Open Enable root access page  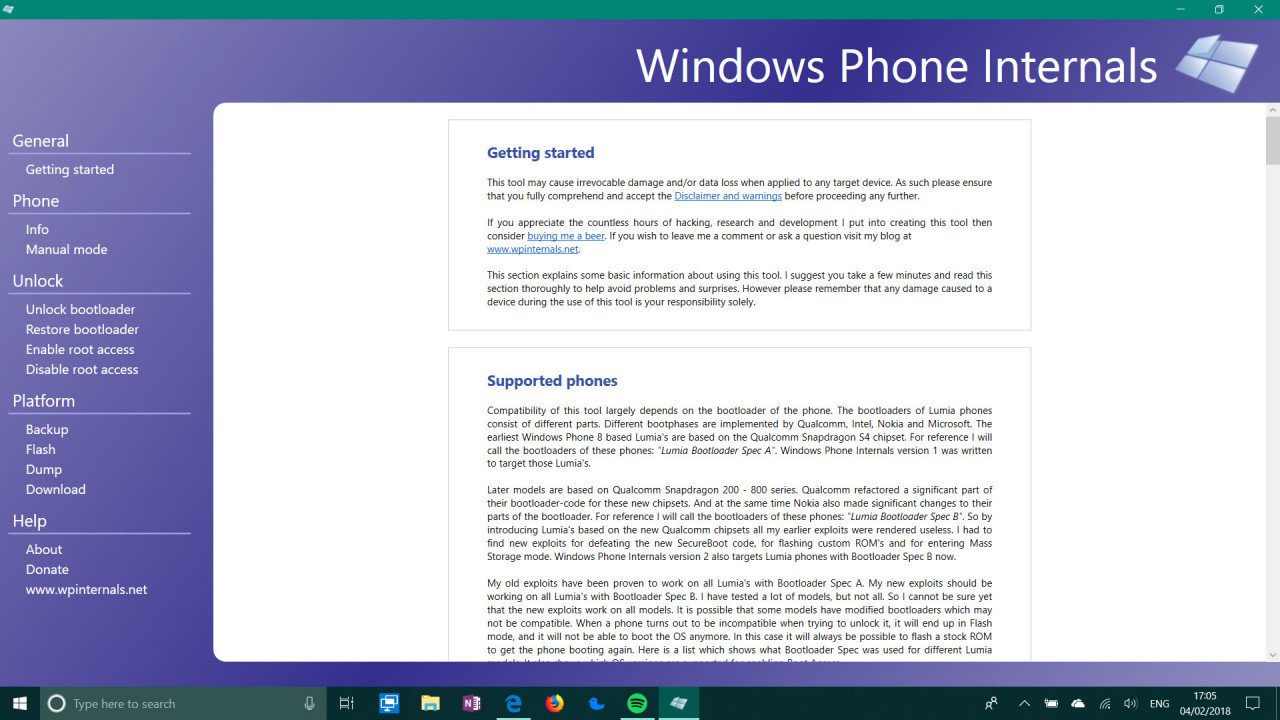(x=80, y=349)
